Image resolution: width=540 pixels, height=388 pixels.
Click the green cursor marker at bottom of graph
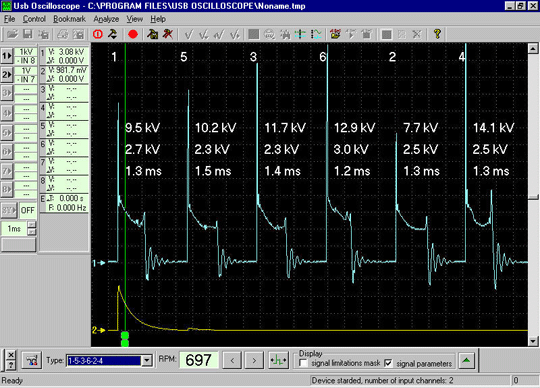(125, 339)
